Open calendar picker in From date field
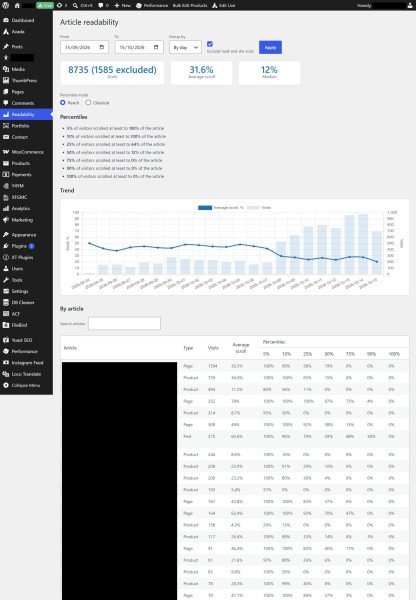 102,47
